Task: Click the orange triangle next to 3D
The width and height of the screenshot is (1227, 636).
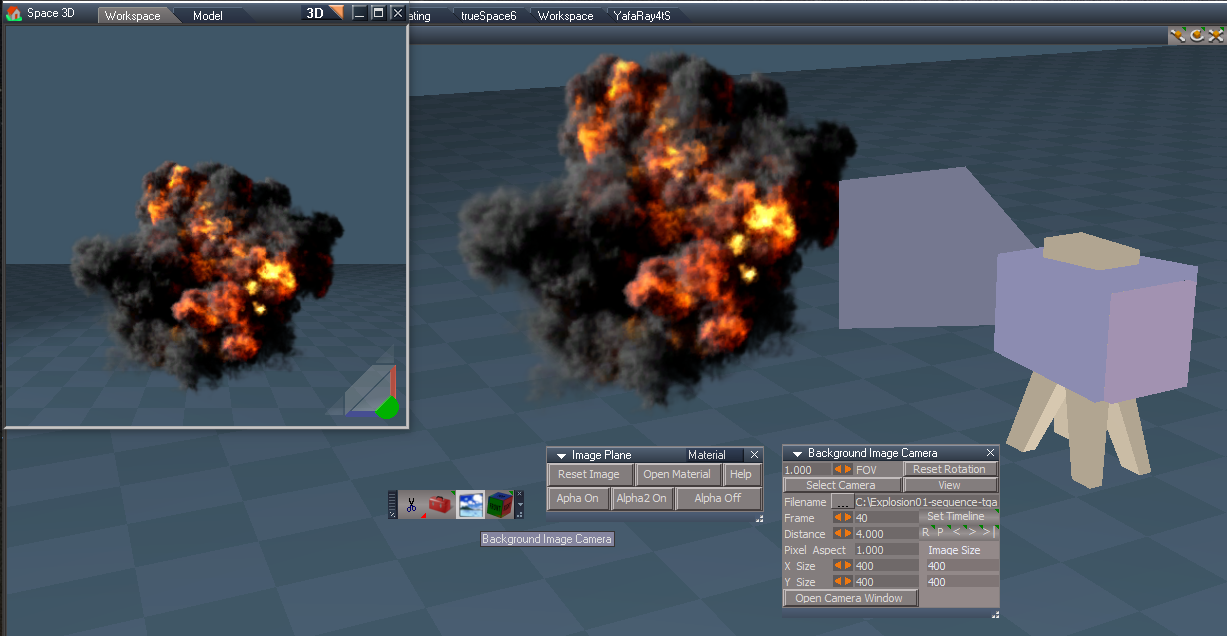Action: tap(336, 13)
